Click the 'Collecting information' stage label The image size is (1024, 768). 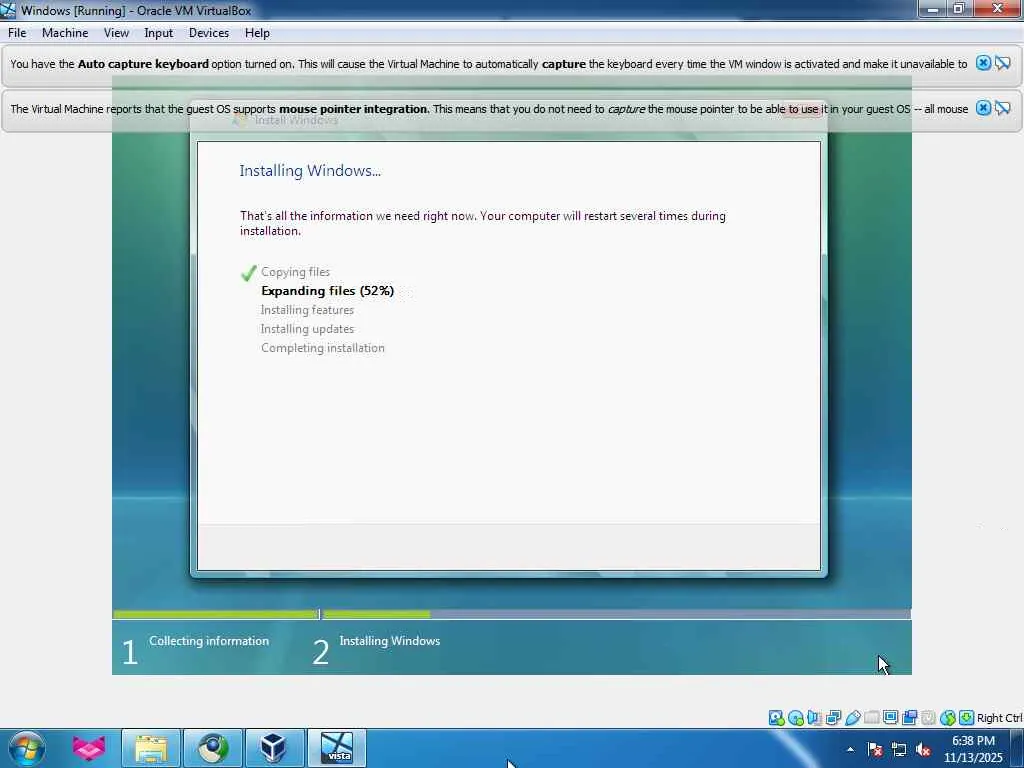pyautogui.click(x=208, y=641)
